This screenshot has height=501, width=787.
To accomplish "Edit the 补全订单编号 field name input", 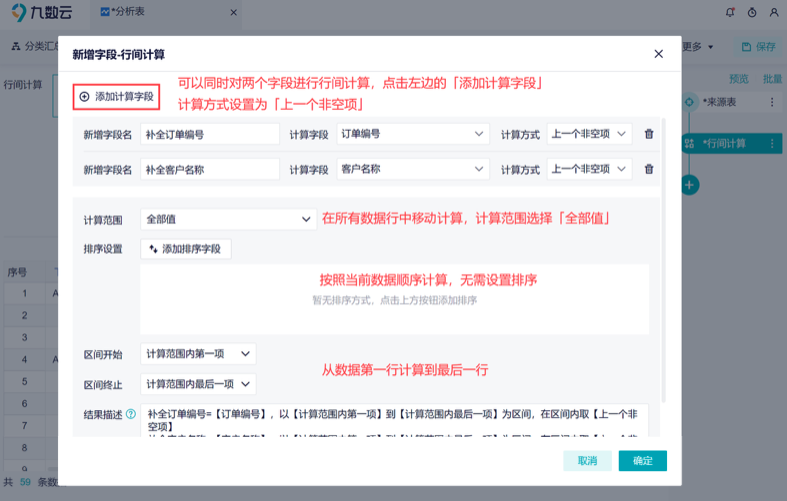I will click(x=210, y=134).
